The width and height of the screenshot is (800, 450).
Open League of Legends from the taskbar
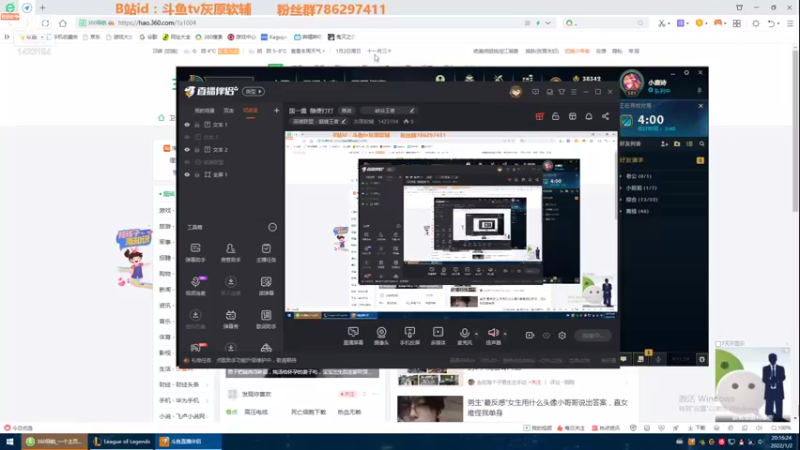[x=121, y=441]
